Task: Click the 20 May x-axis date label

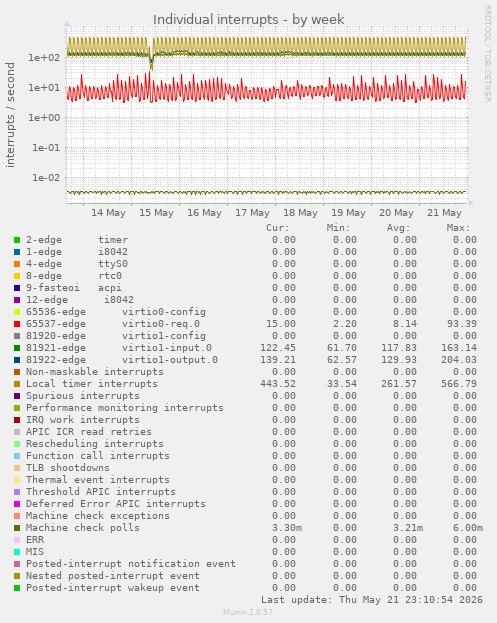Action: point(396,213)
